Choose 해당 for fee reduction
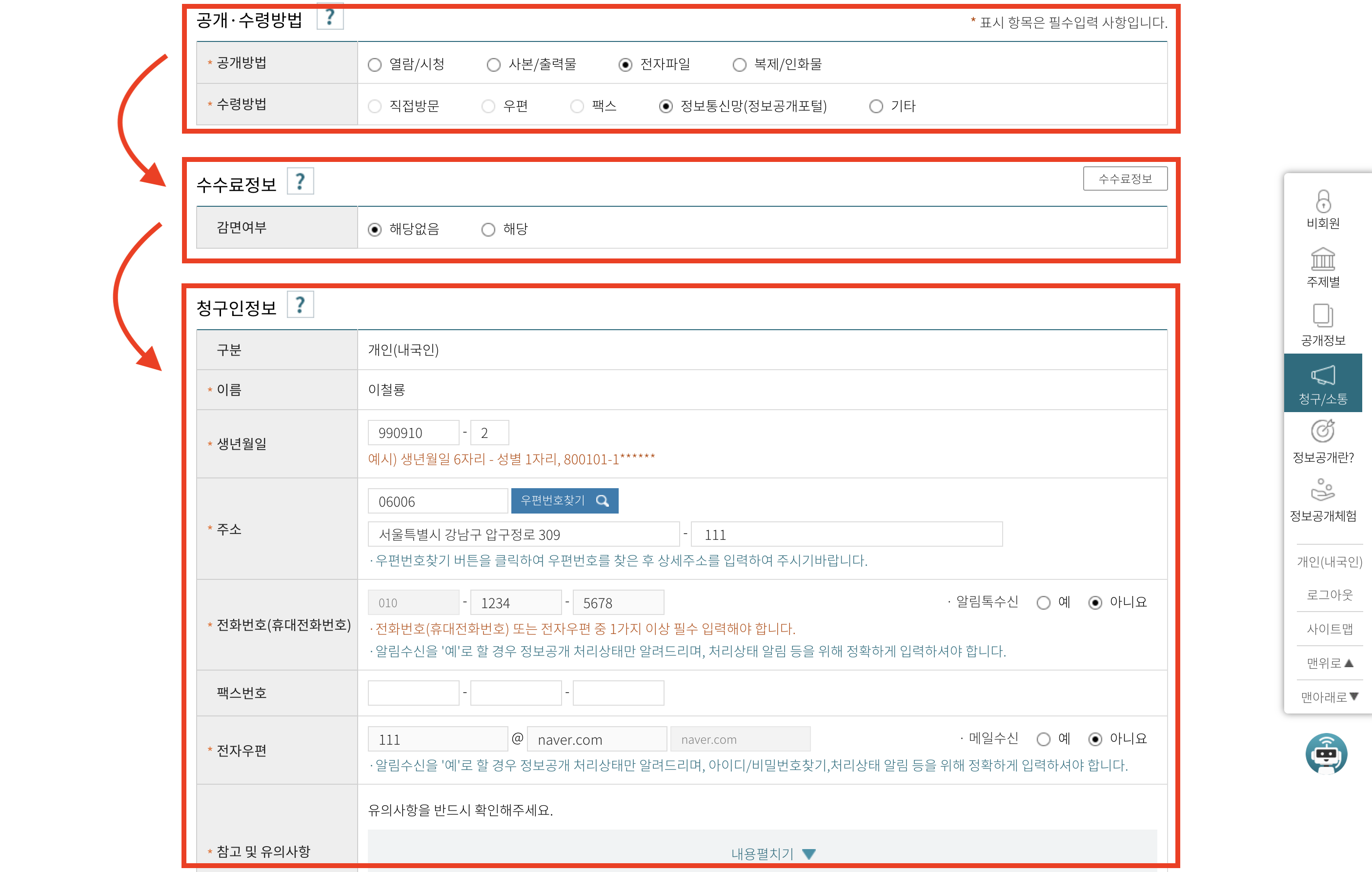This screenshot has height=872, width=1372. coord(488,230)
